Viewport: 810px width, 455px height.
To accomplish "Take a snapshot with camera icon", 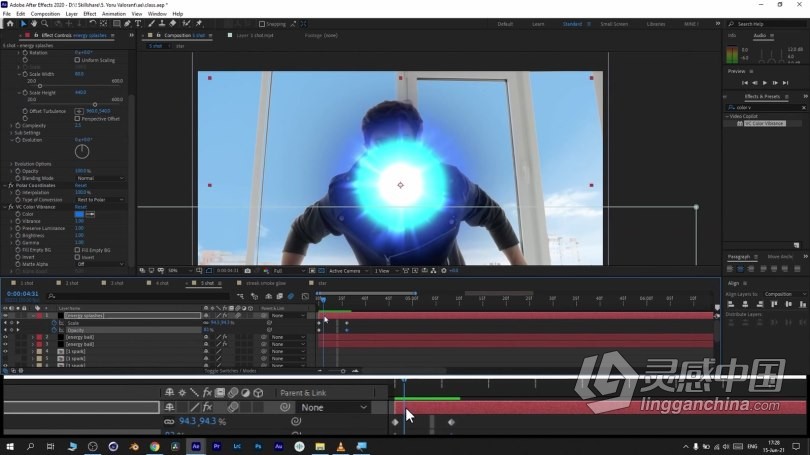I will click(x=247, y=271).
